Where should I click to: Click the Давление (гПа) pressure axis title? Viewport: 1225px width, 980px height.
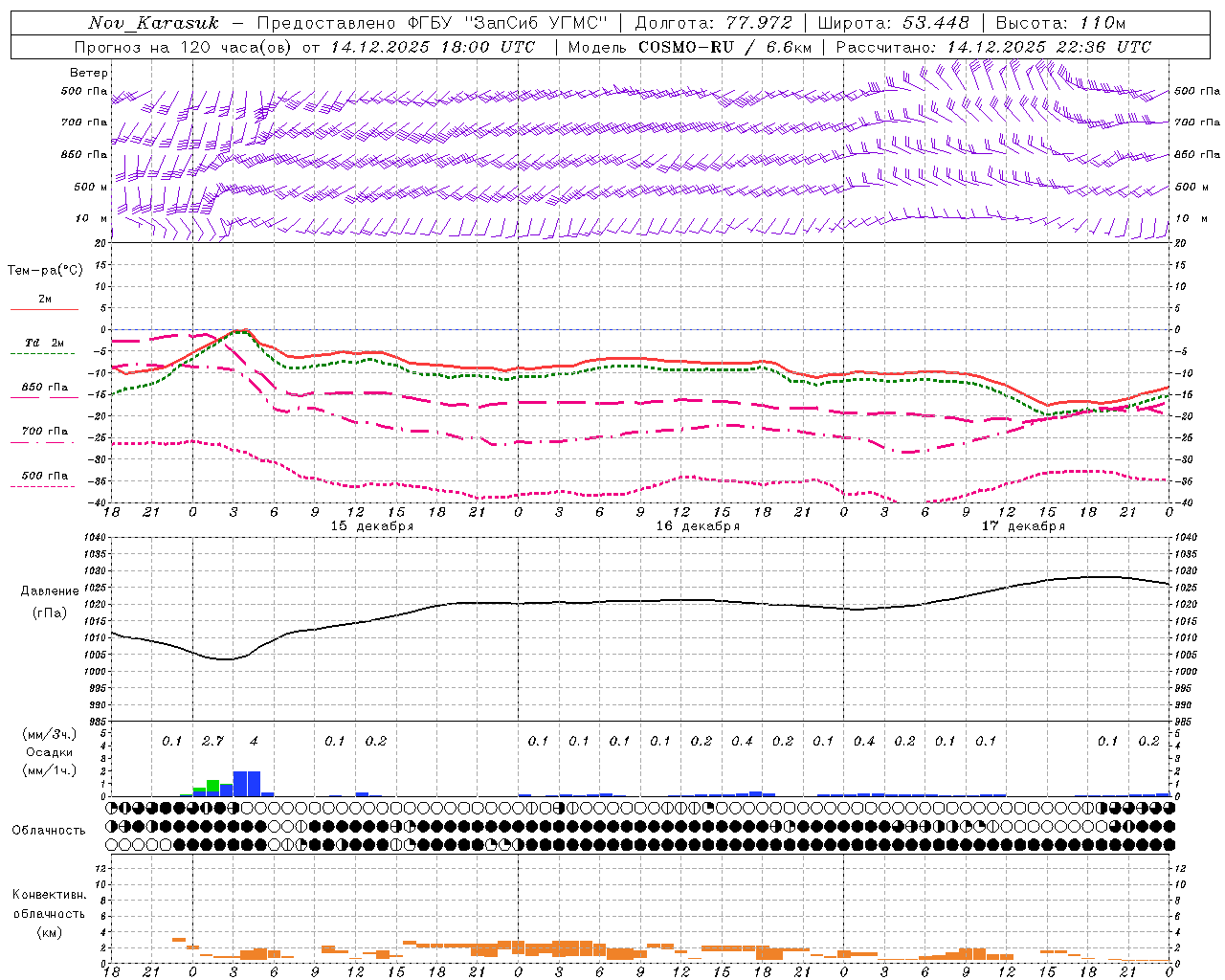click(44, 602)
